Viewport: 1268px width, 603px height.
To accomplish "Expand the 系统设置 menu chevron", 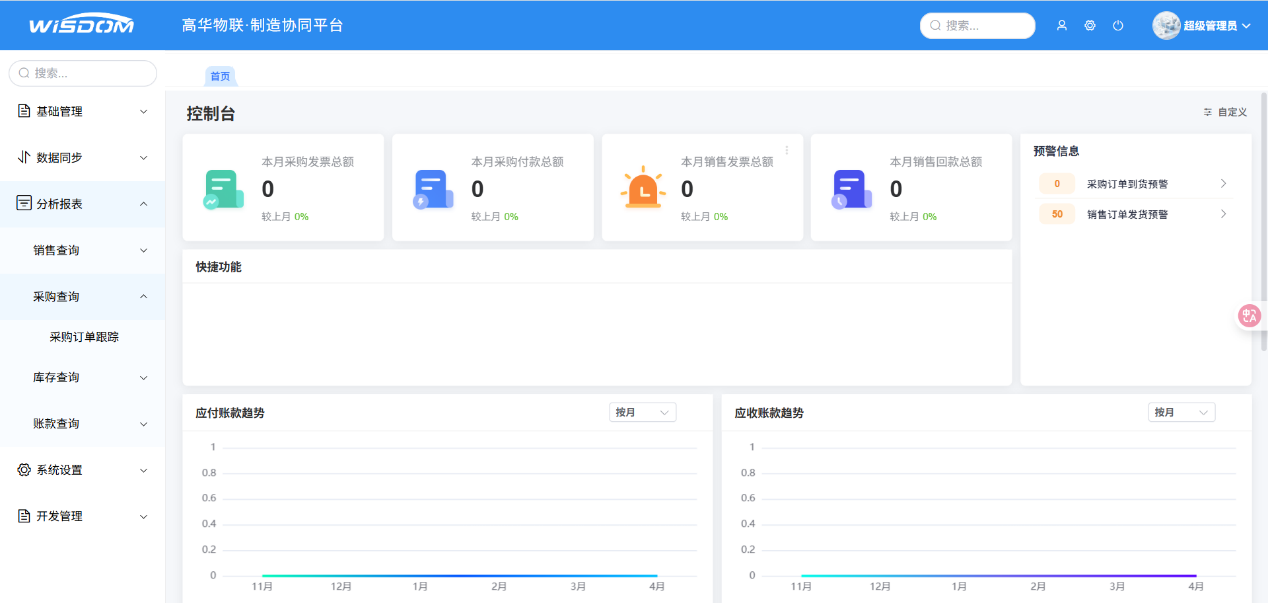I will (x=143, y=470).
